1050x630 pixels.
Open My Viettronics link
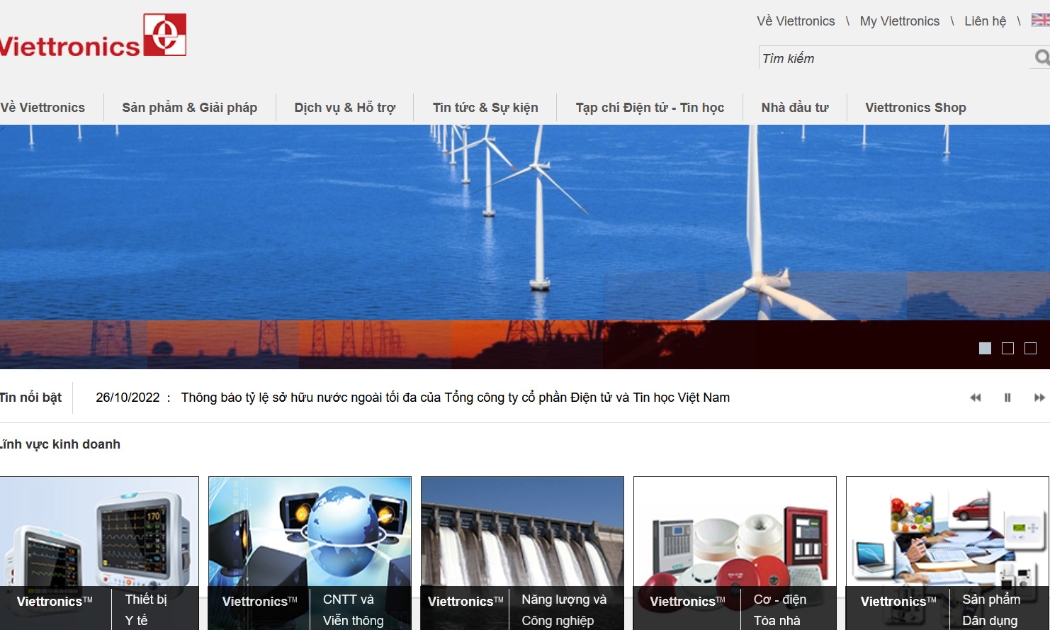click(x=899, y=21)
